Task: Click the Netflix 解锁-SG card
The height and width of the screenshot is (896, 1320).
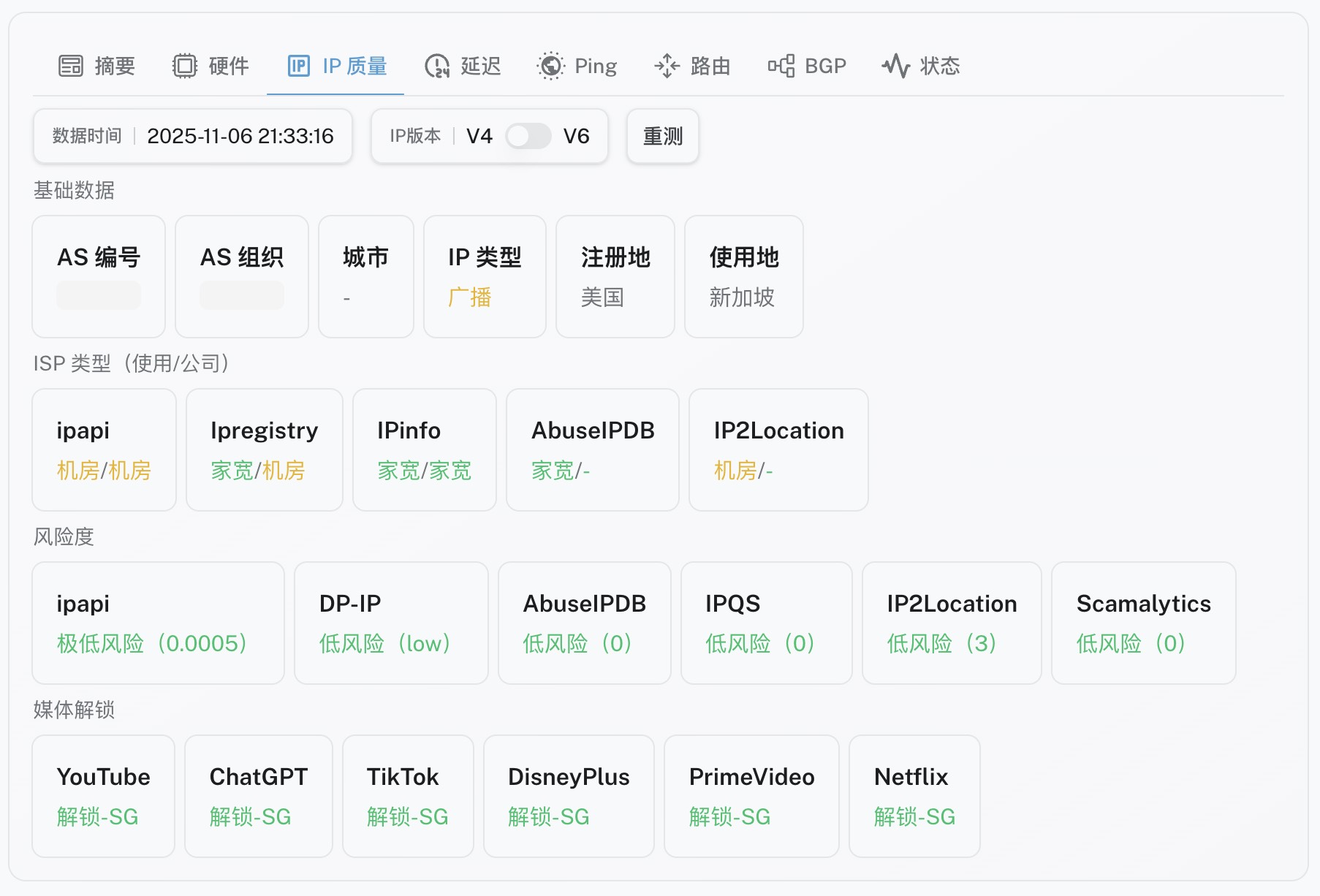Action: [x=914, y=796]
